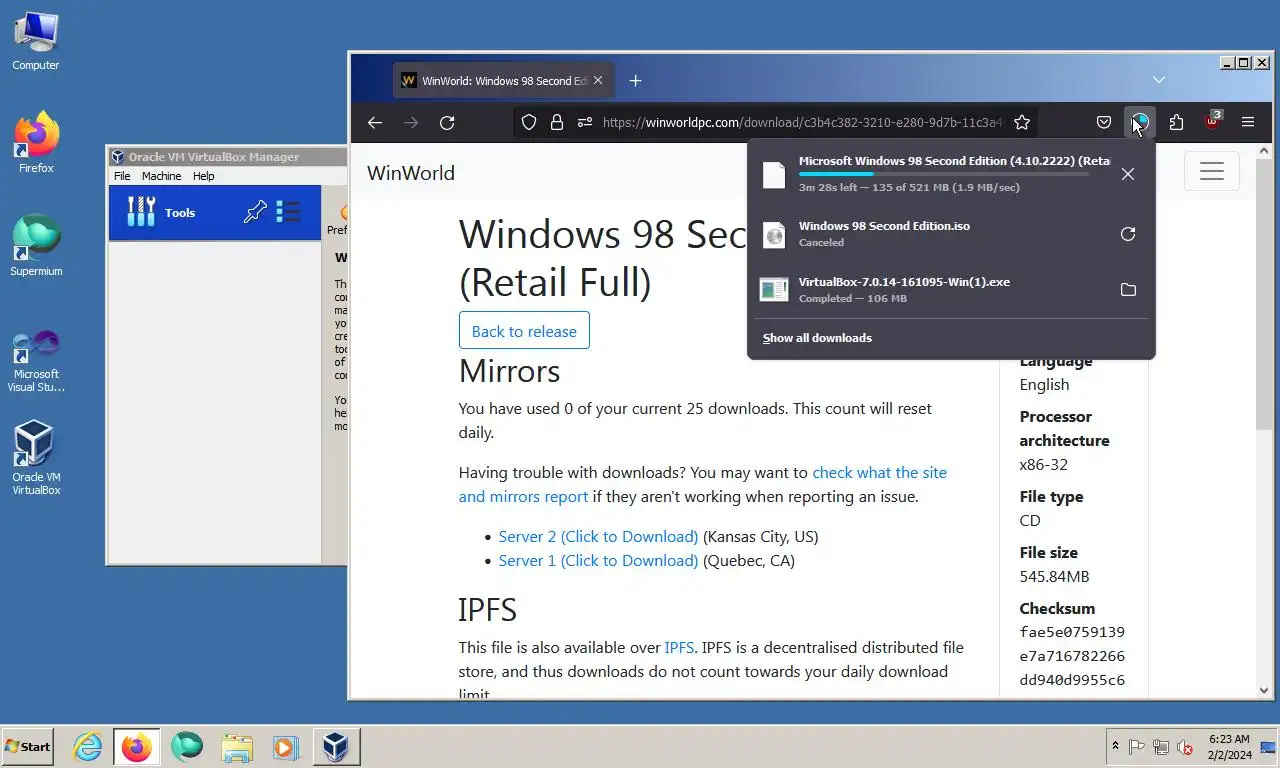Reload the WinWorld page

tap(447, 122)
